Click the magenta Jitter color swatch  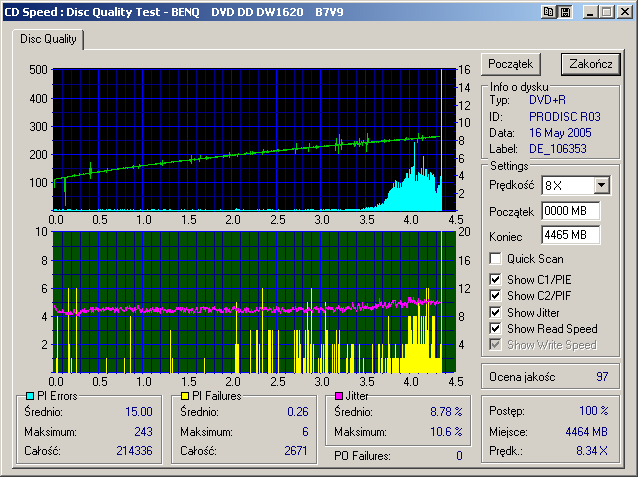click(x=339, y=396)
